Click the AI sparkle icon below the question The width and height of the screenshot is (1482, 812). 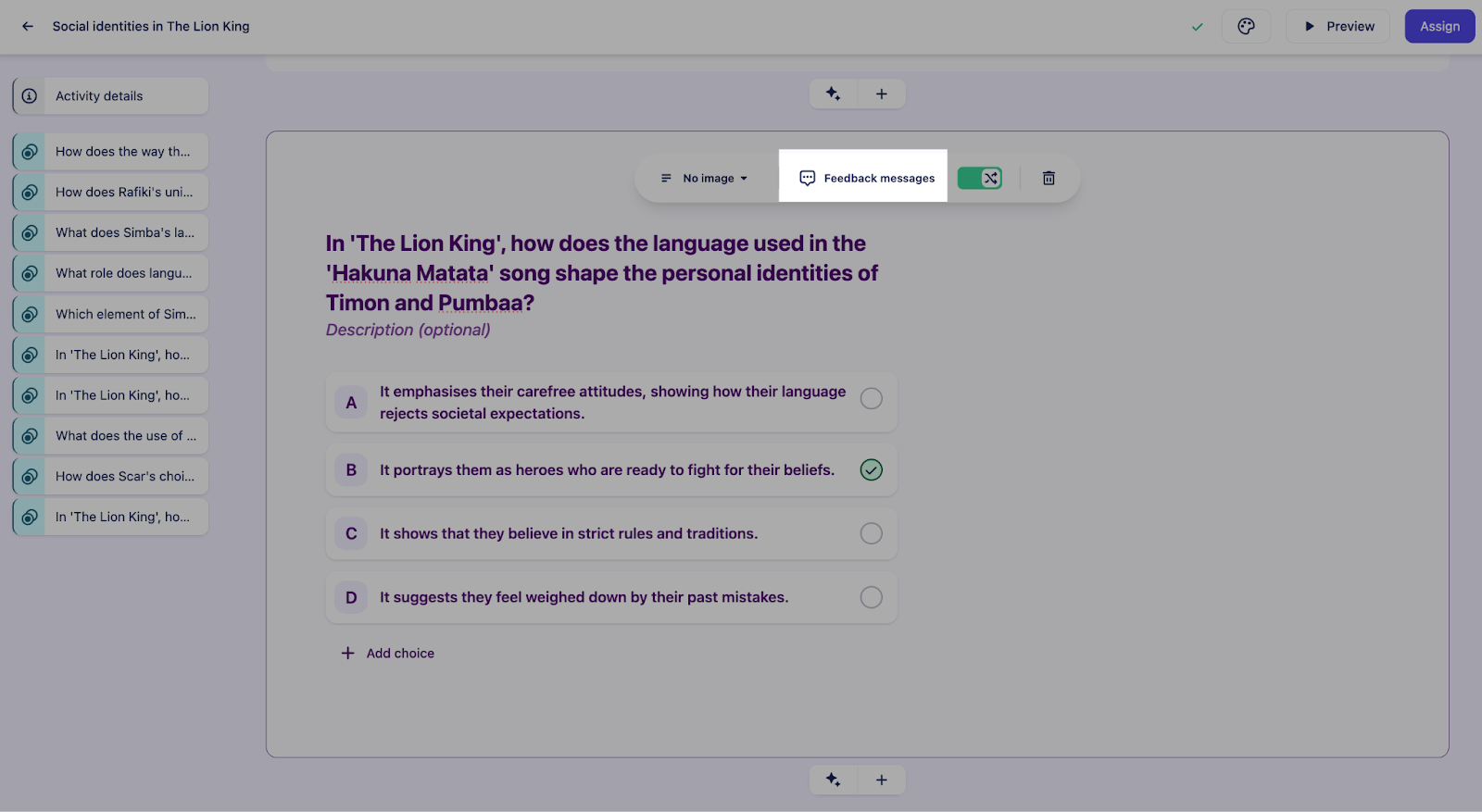point(834,780)
